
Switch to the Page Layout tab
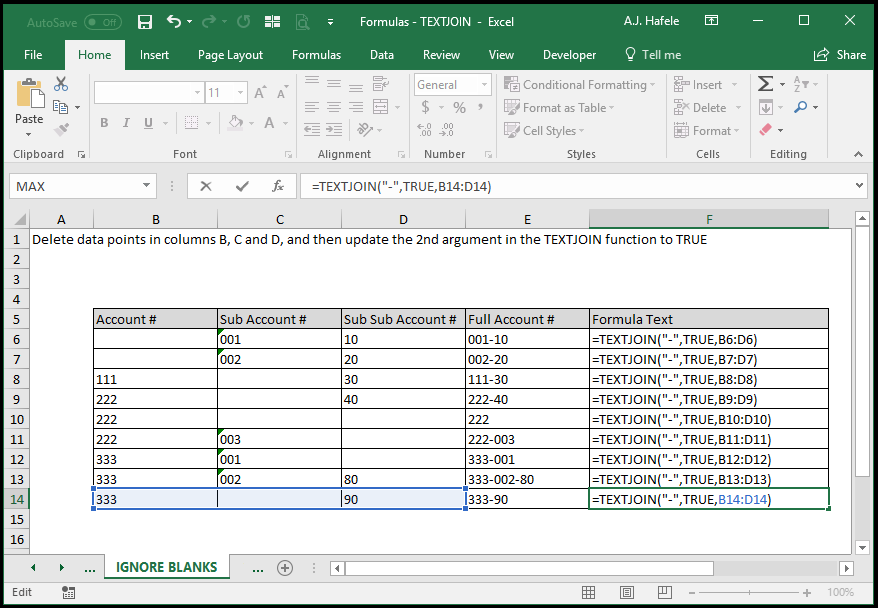pyautogui.click(x=230, y=55)
